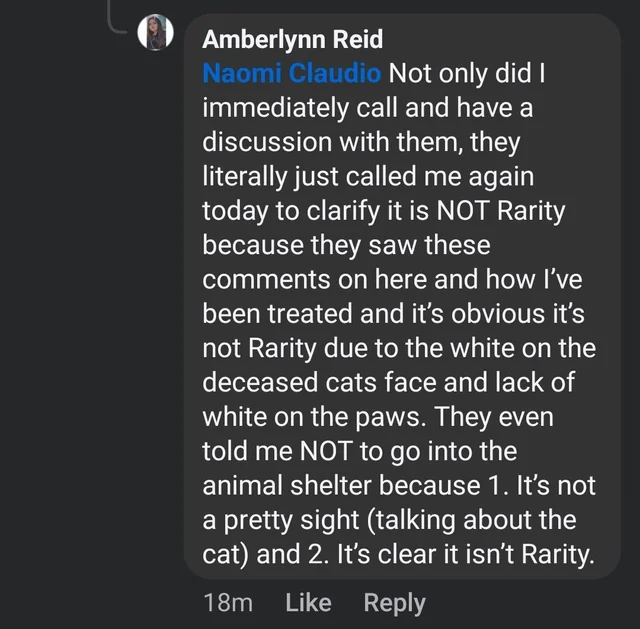Click the line 'been treated and it's obvious'

tap(374, 314)
